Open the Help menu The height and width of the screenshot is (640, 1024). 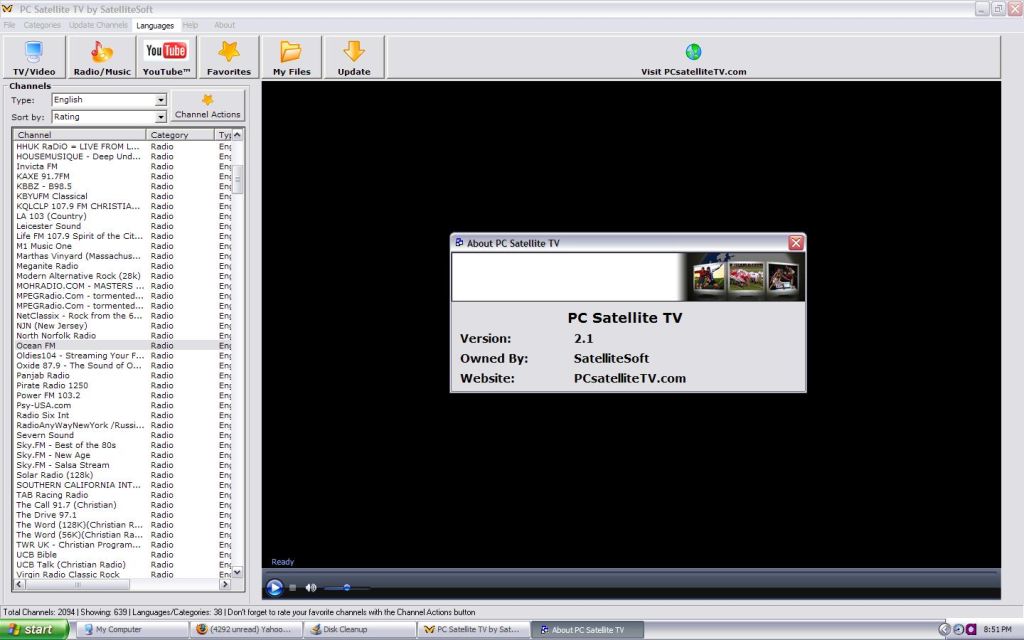(190, 25)
